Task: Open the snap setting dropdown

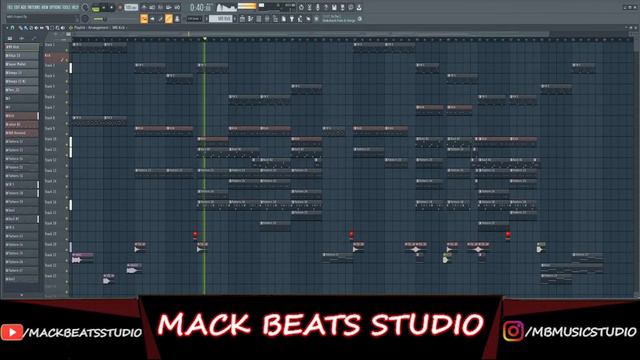Action: coord(194,18)
